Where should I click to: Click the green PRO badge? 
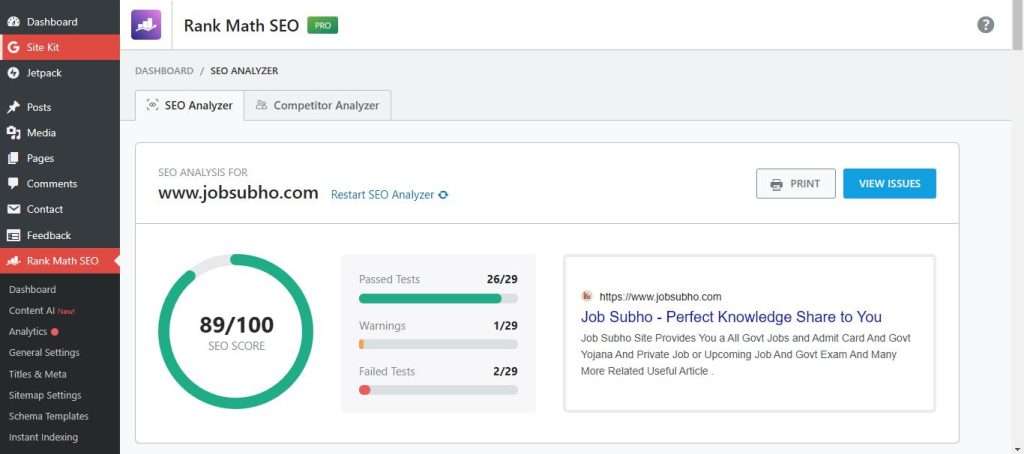click(x=323, y=25)
